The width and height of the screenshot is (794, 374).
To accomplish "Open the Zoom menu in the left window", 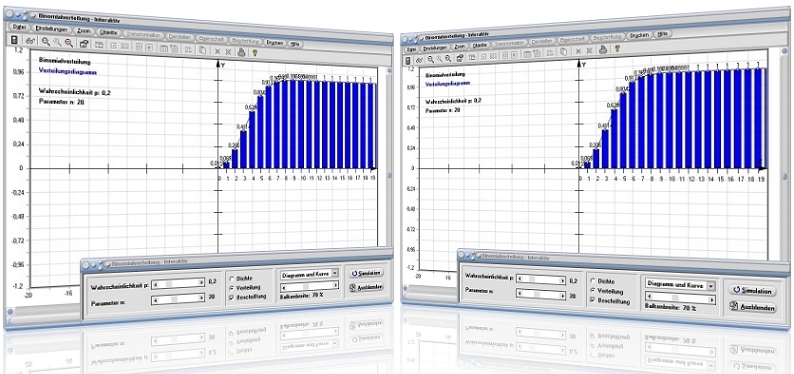I will (84, 31).
